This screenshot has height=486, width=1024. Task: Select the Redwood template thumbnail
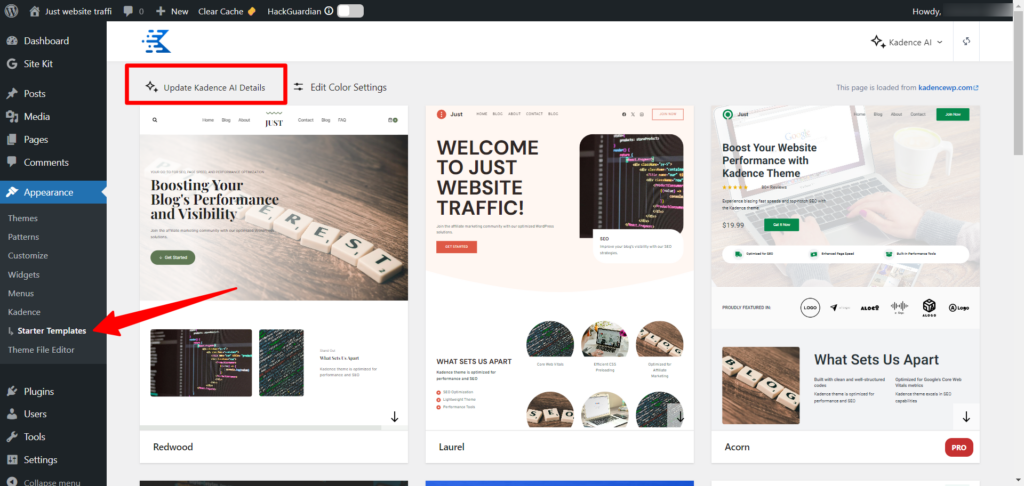(274, 268)
